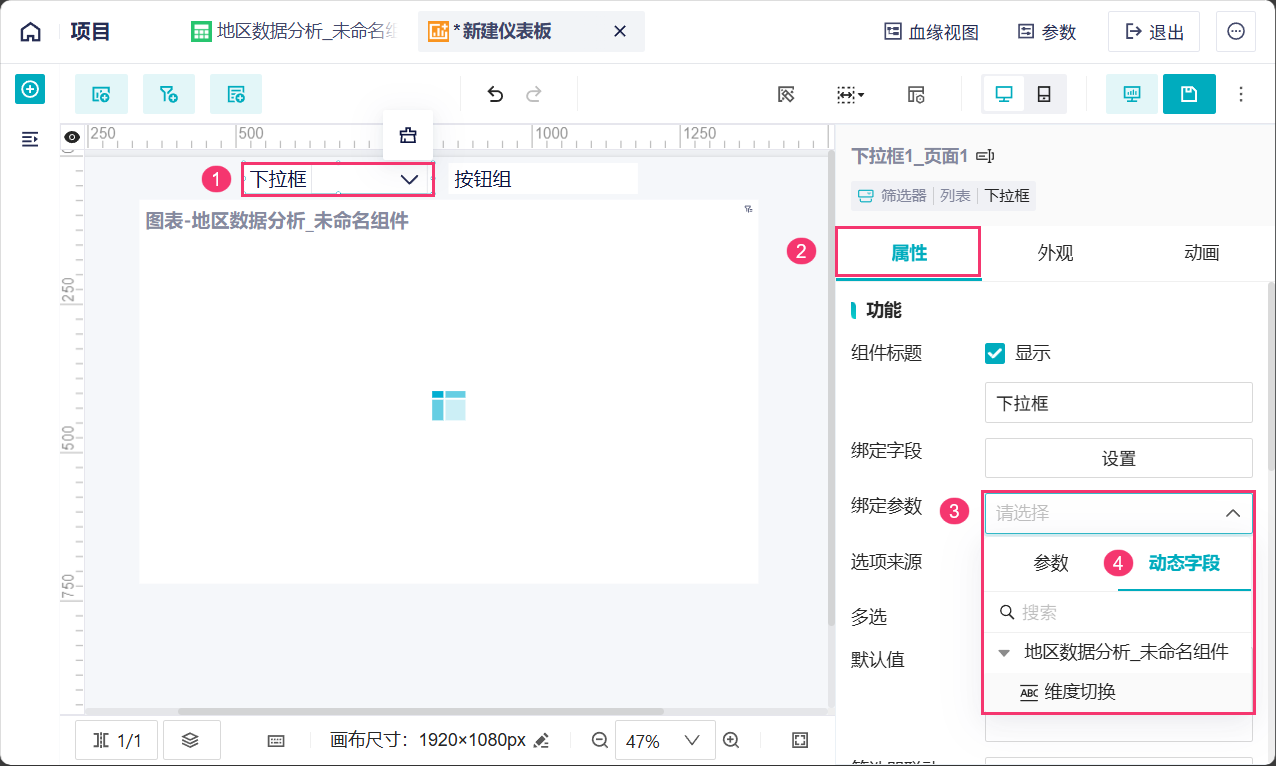Screen dimensions: 1276x766
Task: Fit canvas to screen icon
Action: tap(800, 740)
